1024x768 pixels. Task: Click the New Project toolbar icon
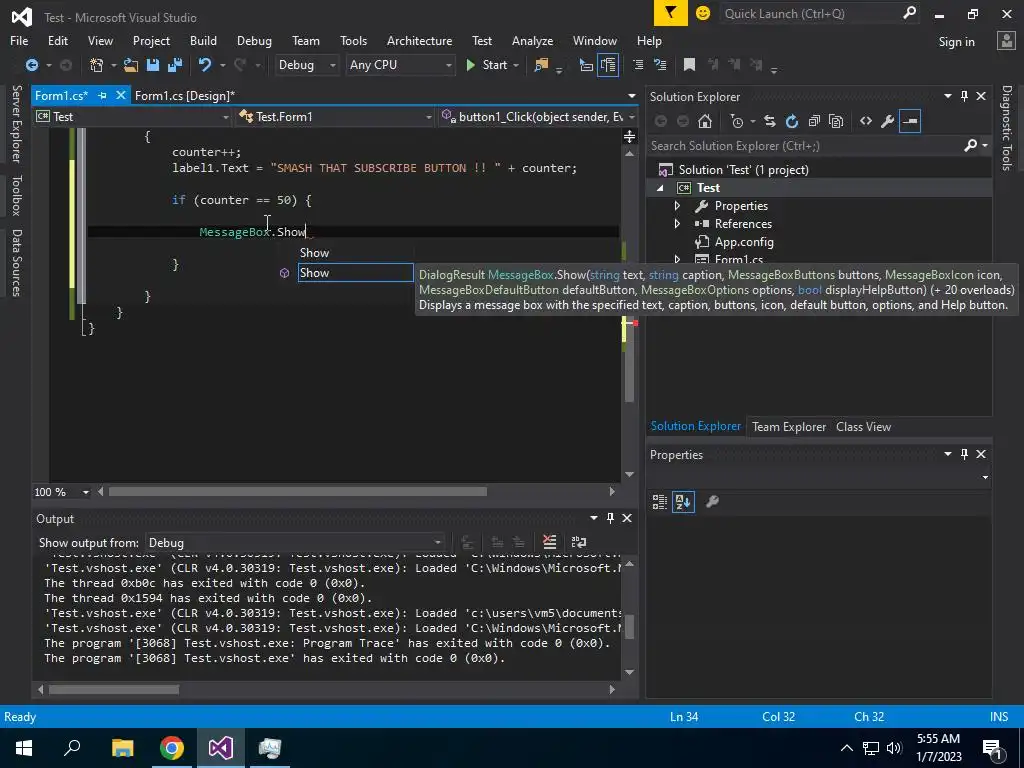(x=97, y=65)
